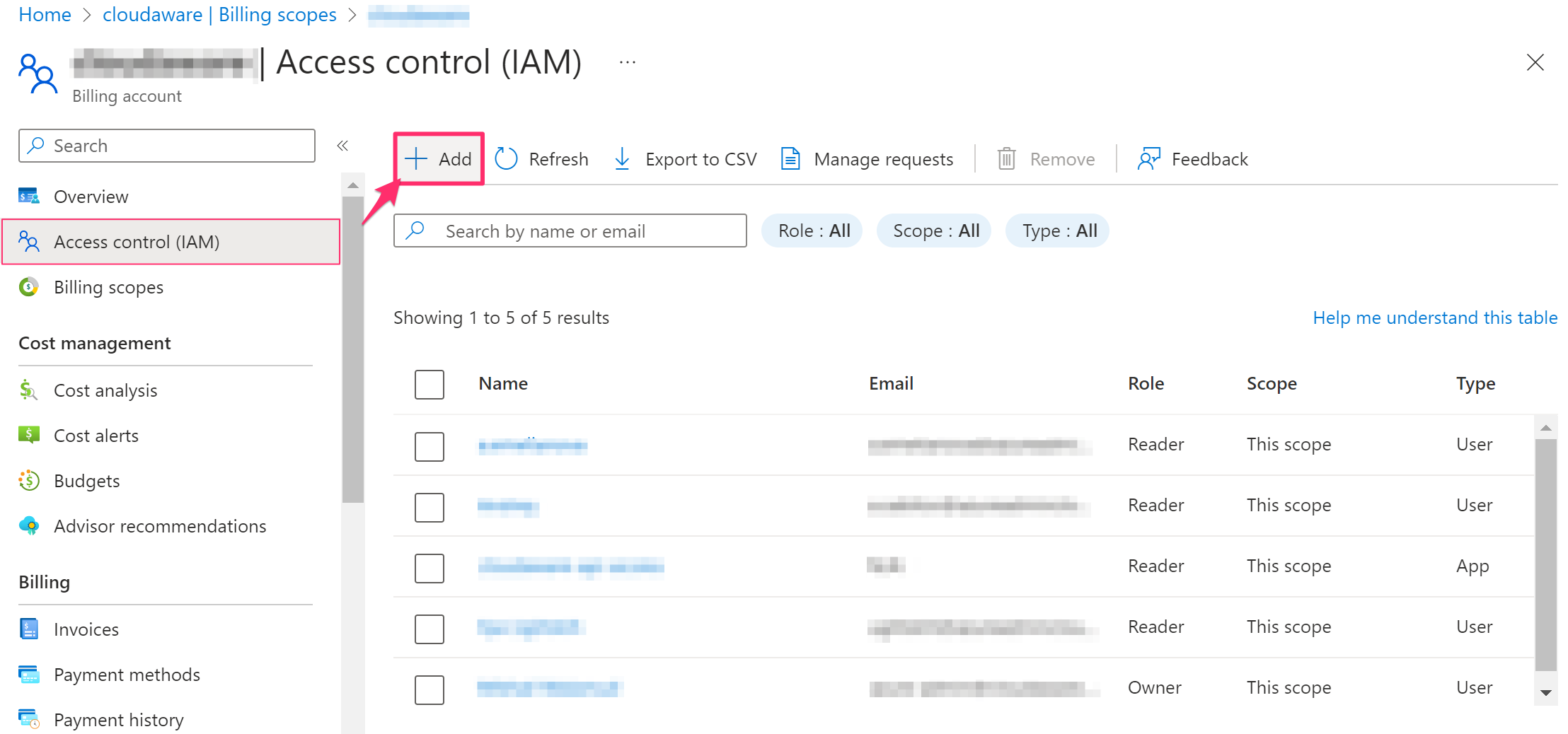Screen dimensions: 1568x734
Task: Select the Owner row checkbox
Action: pos(429,689)
